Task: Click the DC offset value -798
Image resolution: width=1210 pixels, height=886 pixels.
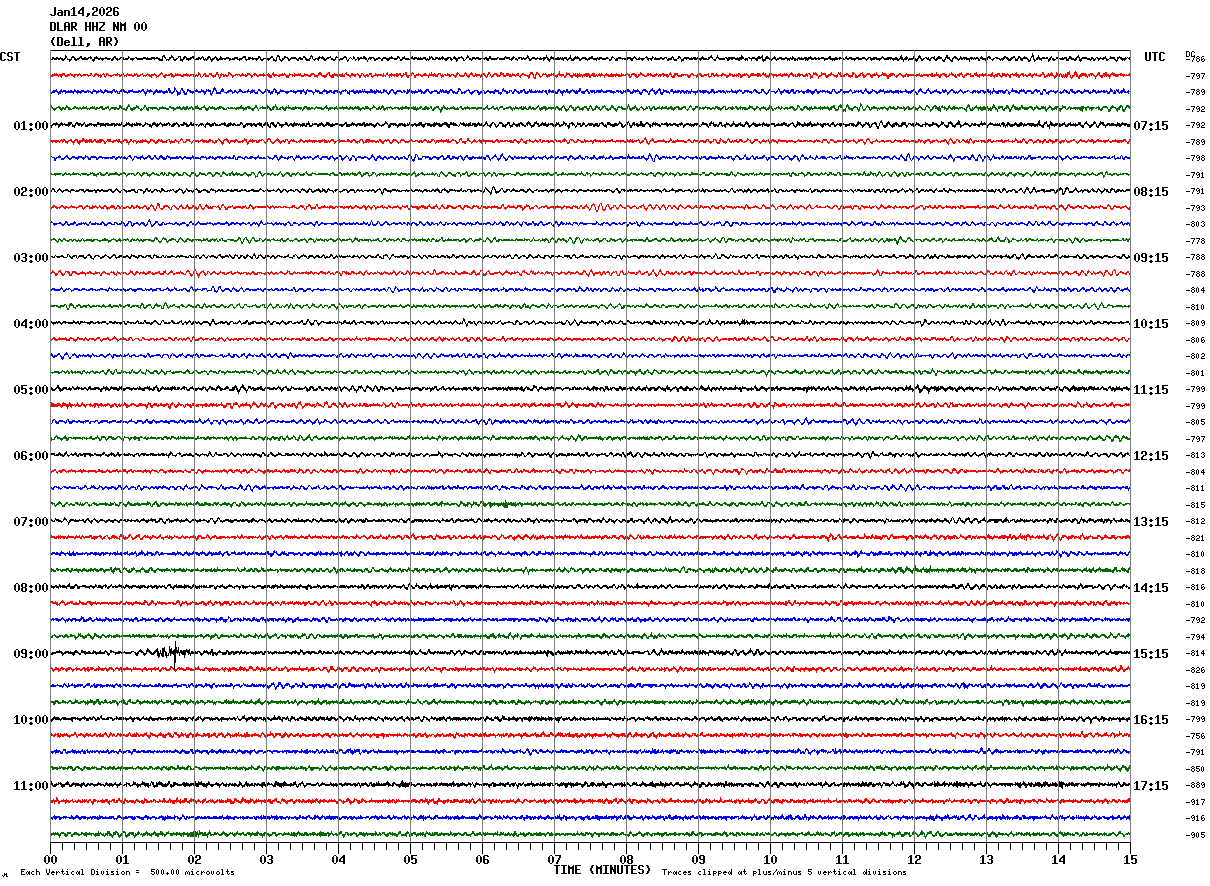Action: point(1195,158)
